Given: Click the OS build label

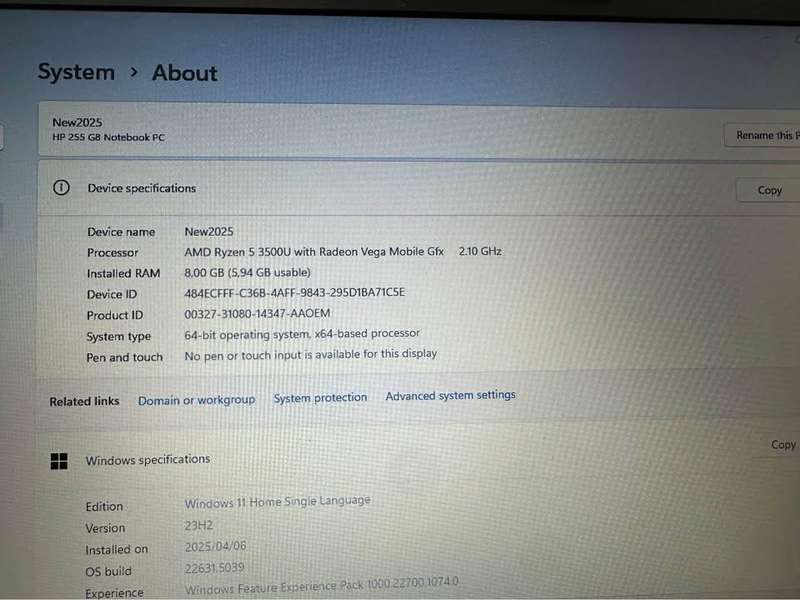Looking at the screenshot, I should [108, 571].
